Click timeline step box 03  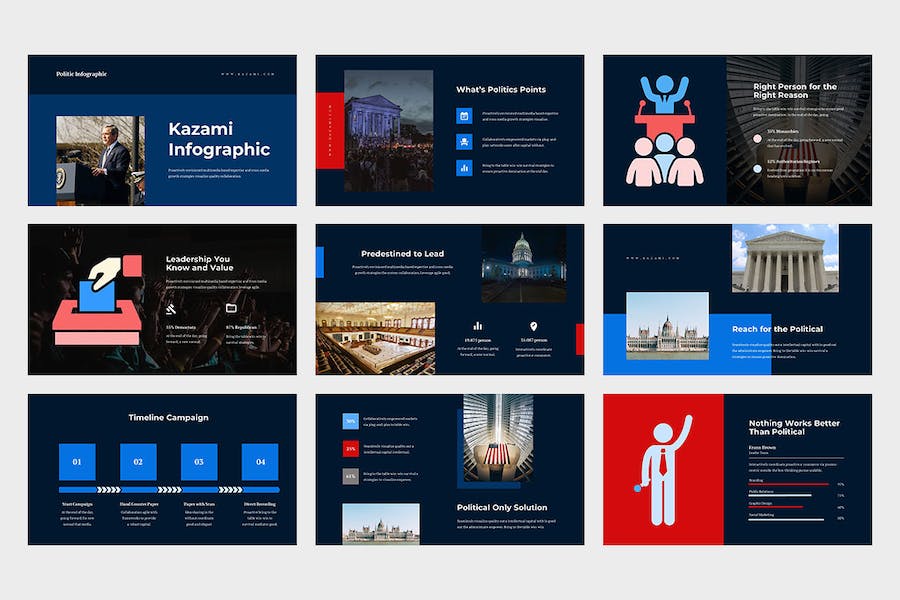tap(199, 462)
